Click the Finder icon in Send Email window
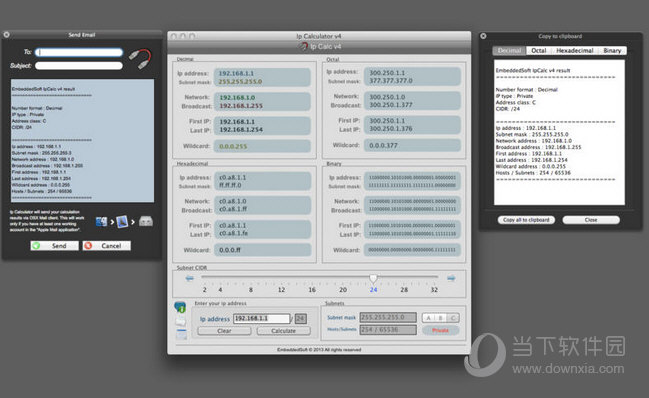The height and width of the screenshot is (398, 649). click(x=101, y=222)
